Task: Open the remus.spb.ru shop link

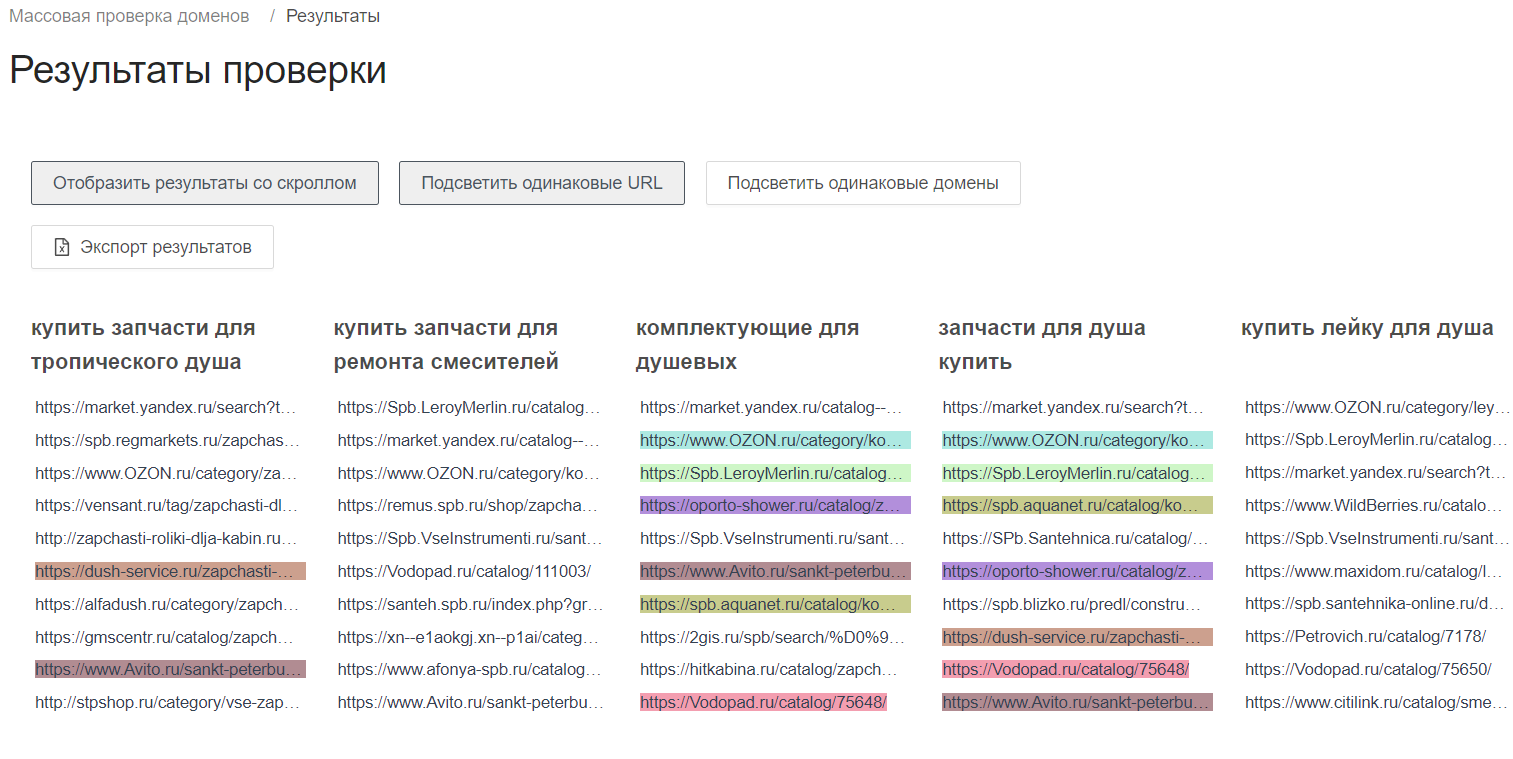Action: pyautogui.click(x=468, y=506)
